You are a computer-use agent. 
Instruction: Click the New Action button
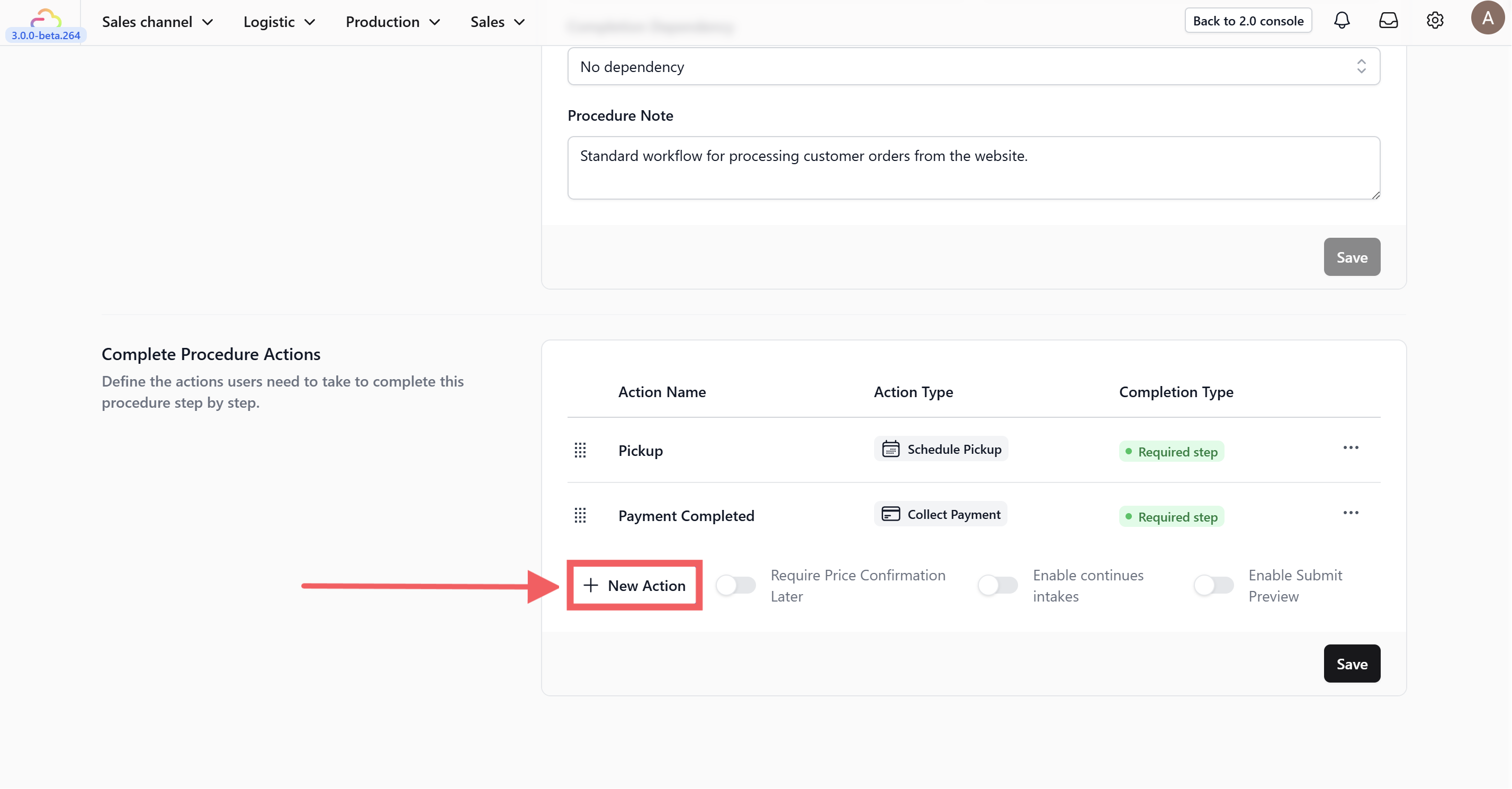634,585
